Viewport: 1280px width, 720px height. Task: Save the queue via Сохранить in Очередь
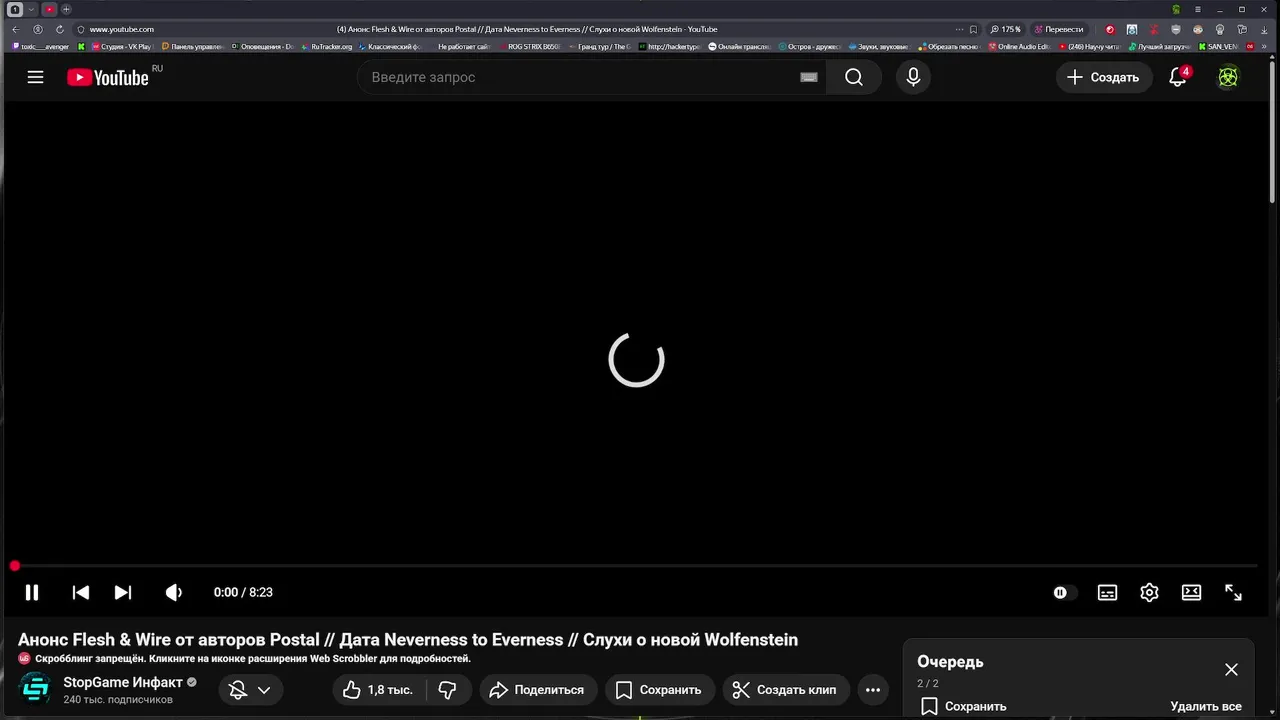(x=963, y=706)
